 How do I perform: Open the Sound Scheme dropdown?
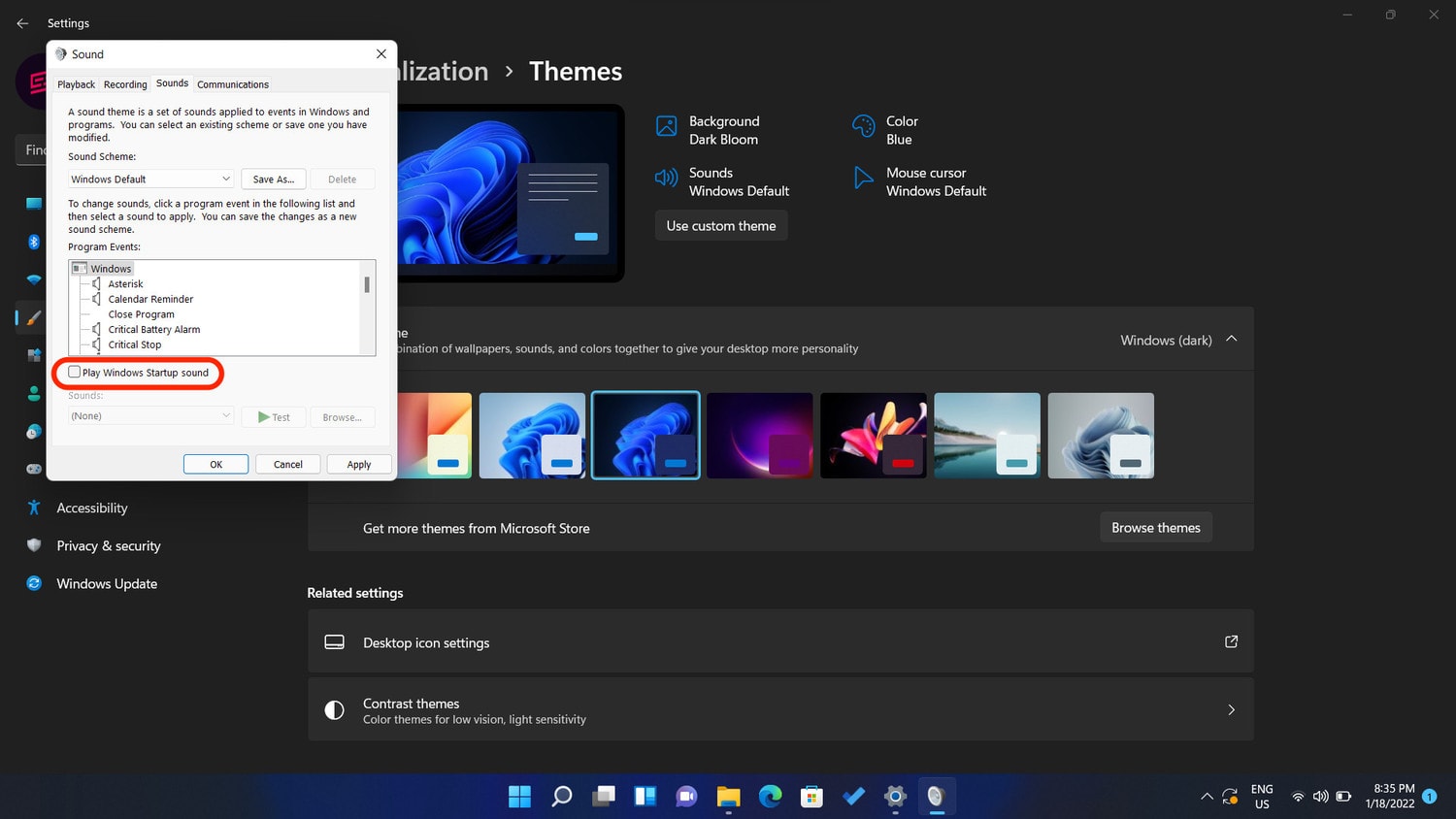pos(150,180)
